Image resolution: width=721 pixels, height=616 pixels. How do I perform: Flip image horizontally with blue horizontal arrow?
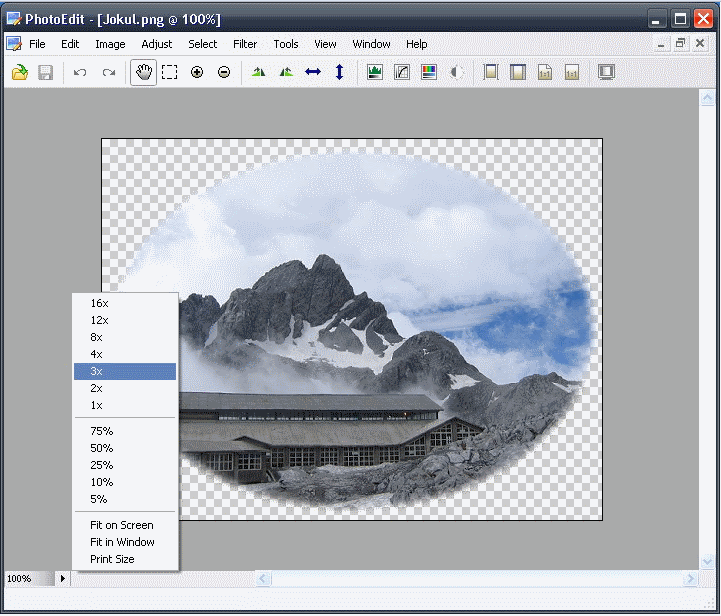click(313, 72)
